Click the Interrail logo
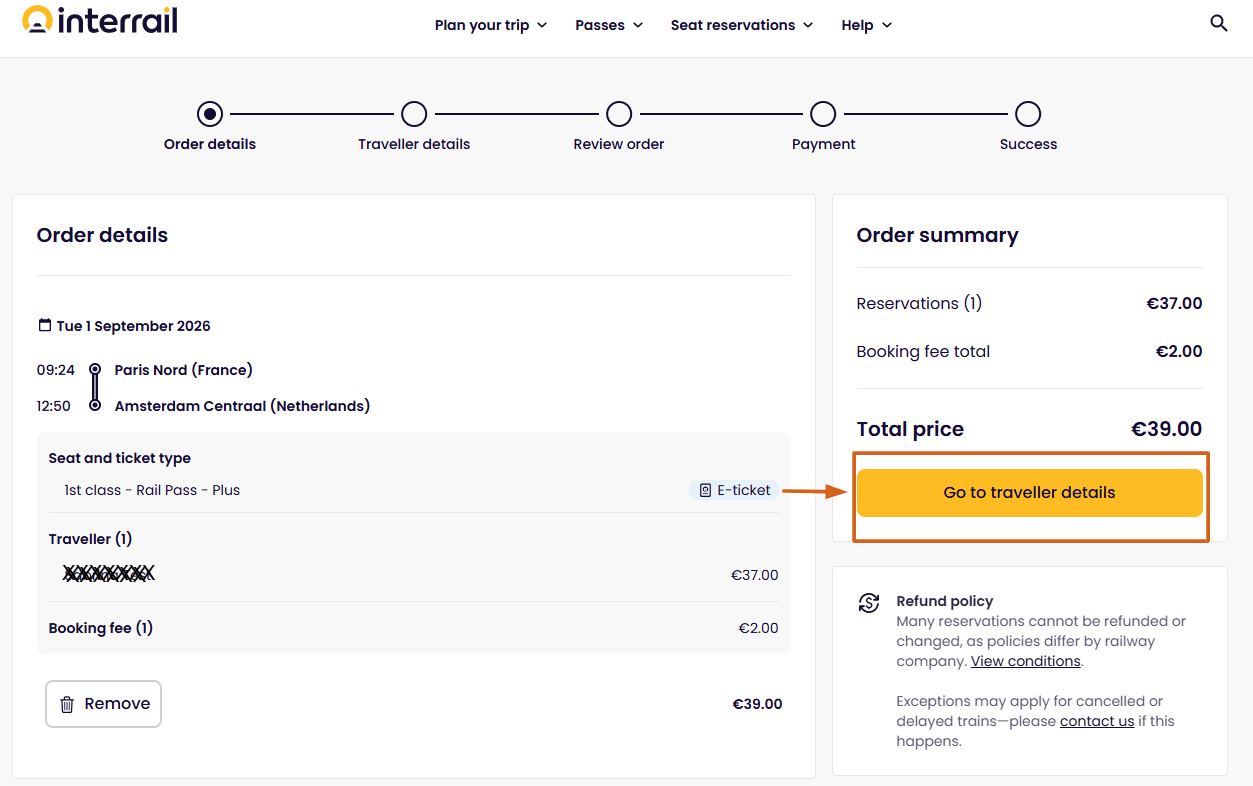The width and height of the screenshot is (1253, 786). [x=100, y=21]
